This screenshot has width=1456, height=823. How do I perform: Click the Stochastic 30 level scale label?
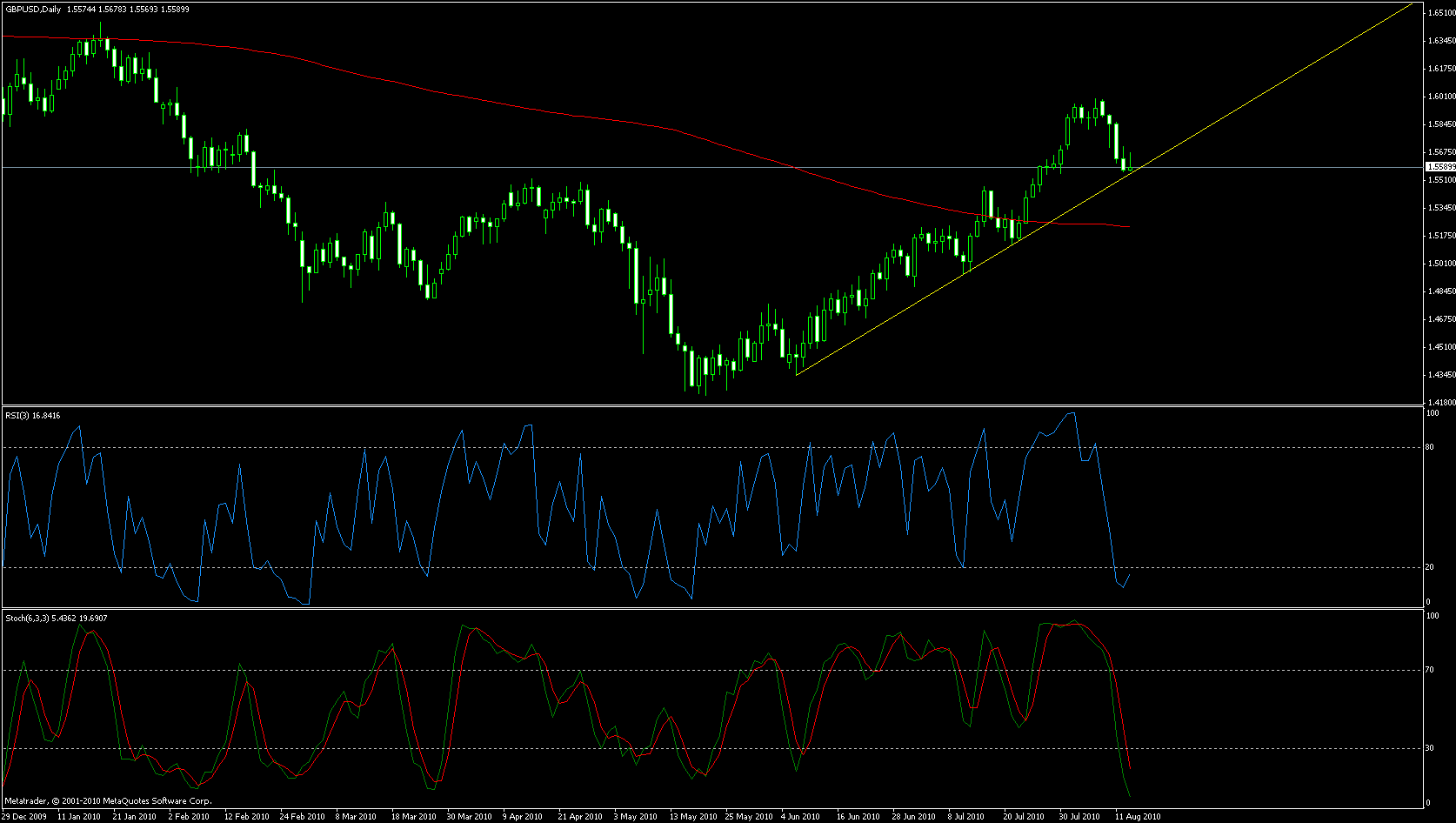point(1430,748)
